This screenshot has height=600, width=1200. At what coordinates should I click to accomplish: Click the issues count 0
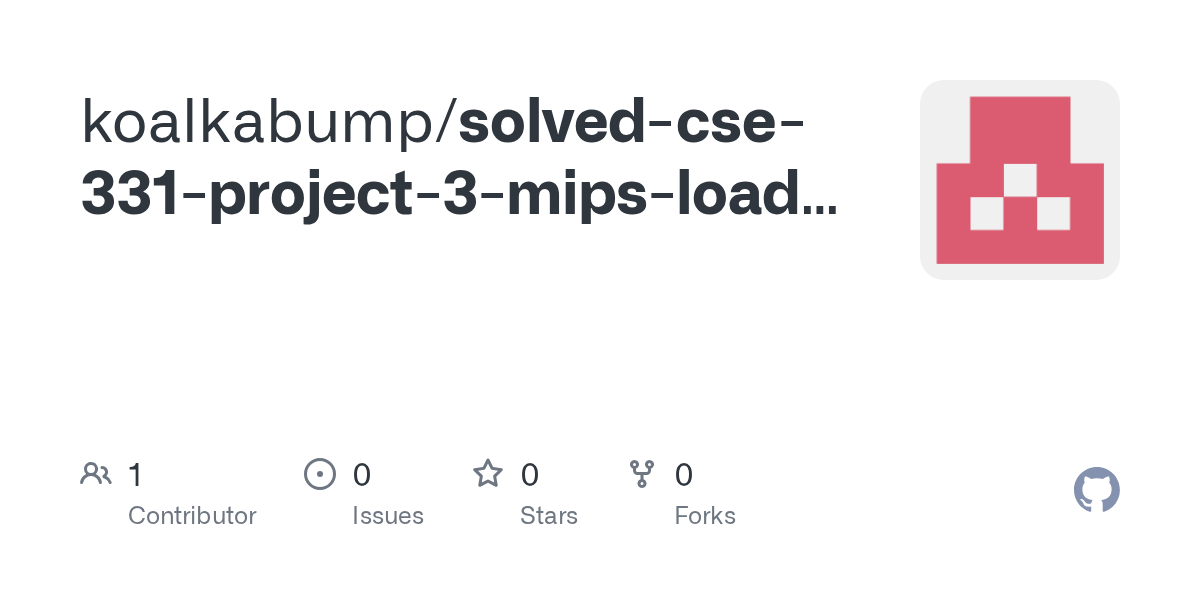(362, 474)
